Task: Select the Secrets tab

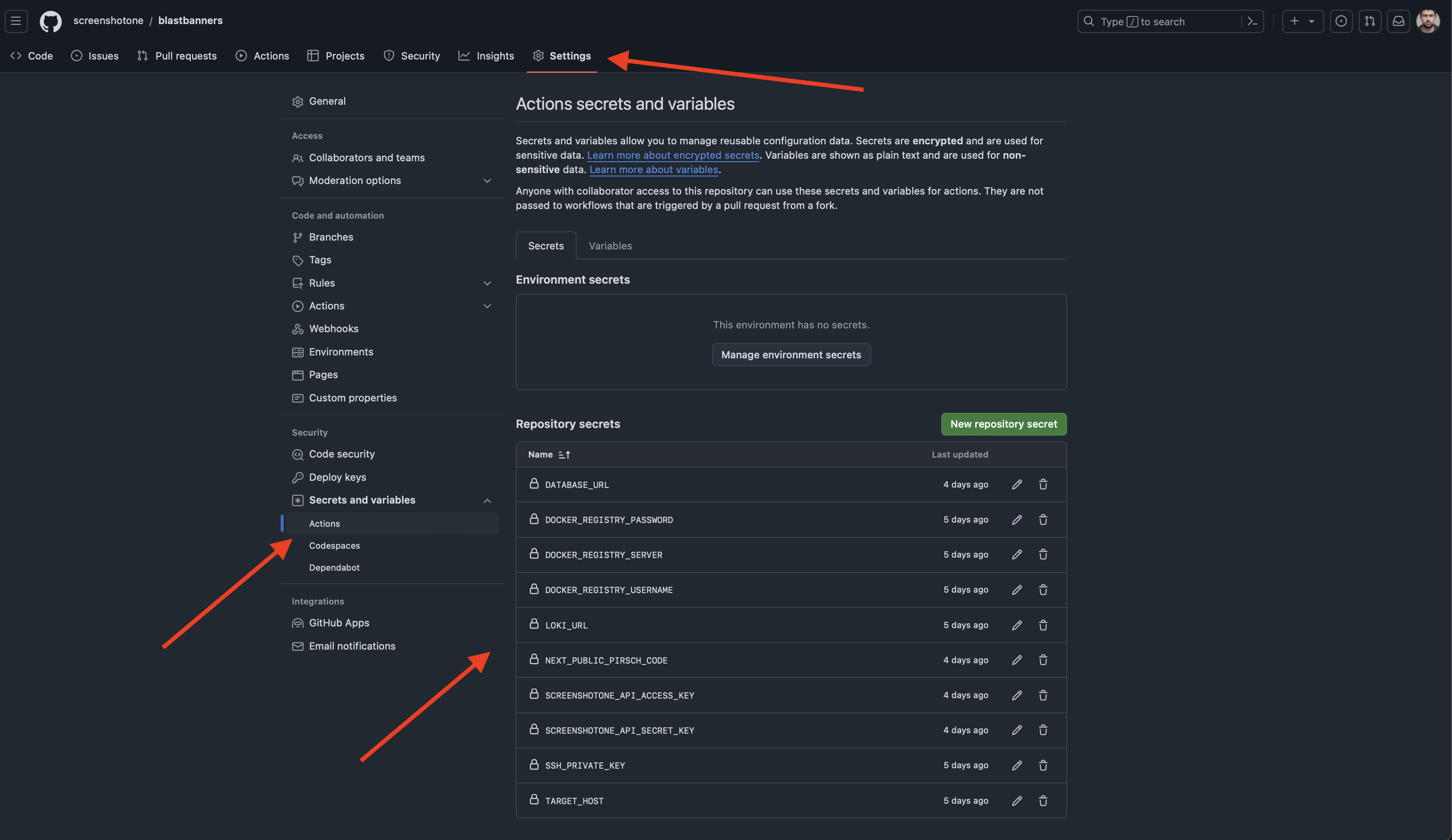Action: point(546,246)
